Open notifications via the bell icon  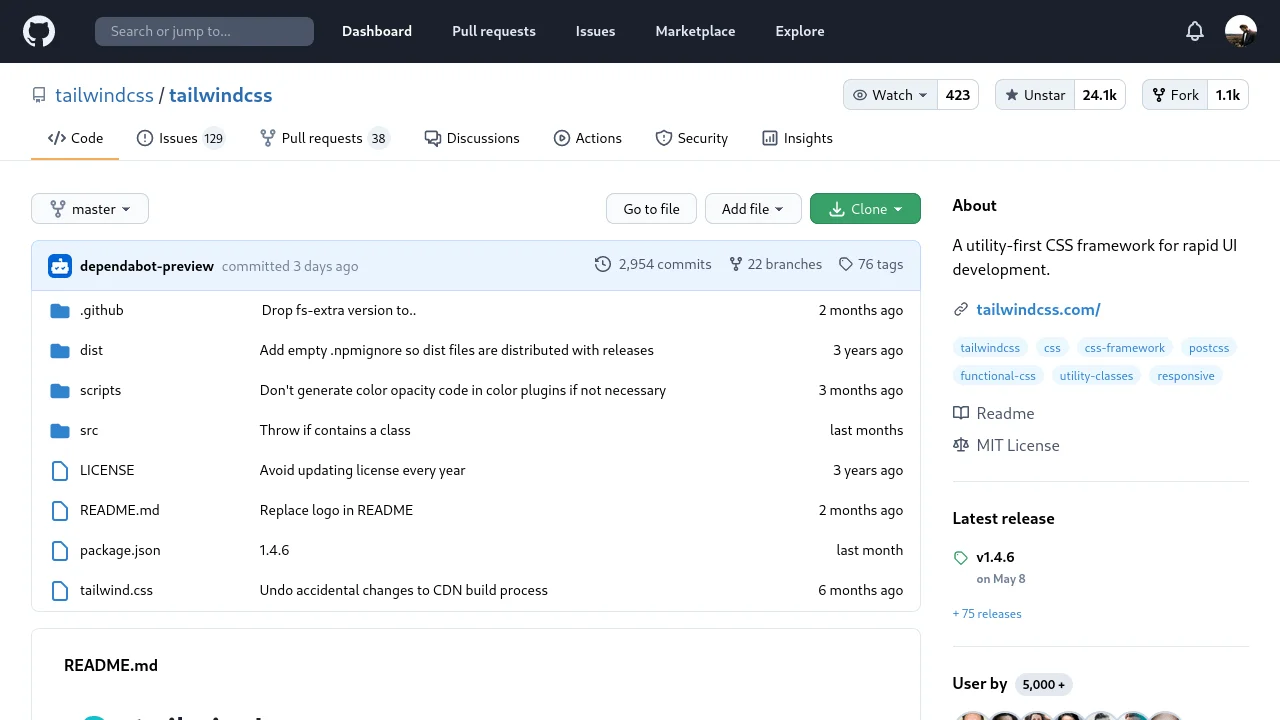click(1195, 31)
